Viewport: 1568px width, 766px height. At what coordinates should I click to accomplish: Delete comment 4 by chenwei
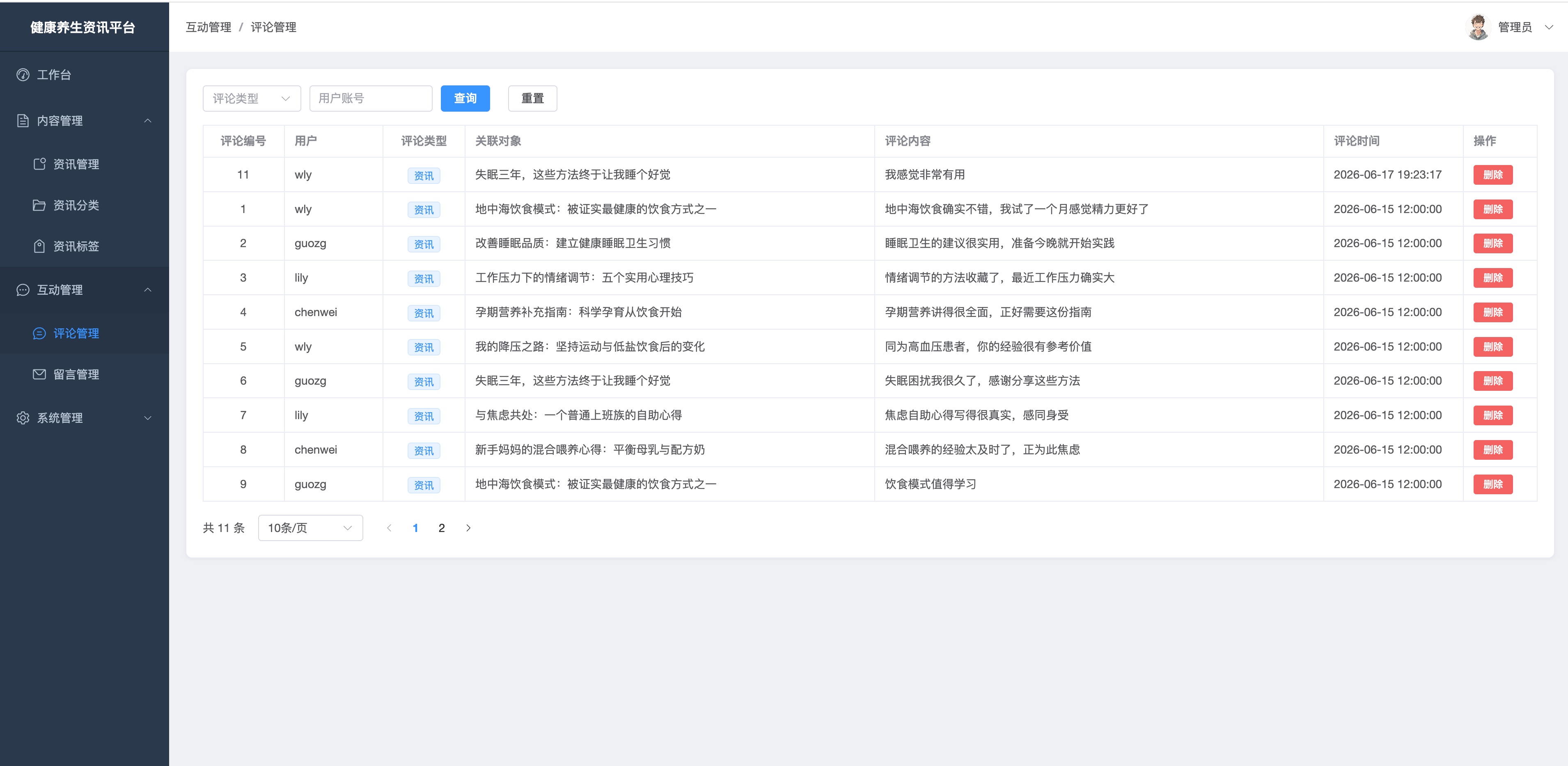pos(1492,312)
